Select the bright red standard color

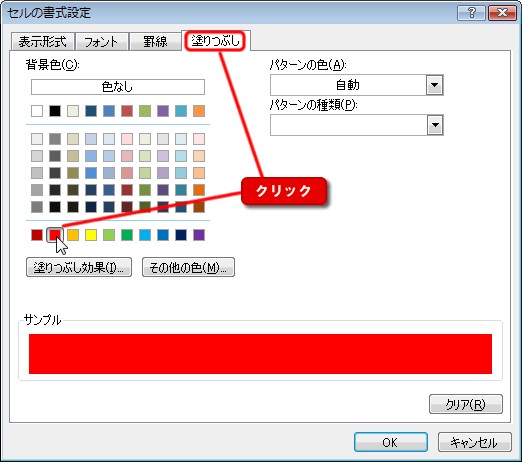click(55, 235)
